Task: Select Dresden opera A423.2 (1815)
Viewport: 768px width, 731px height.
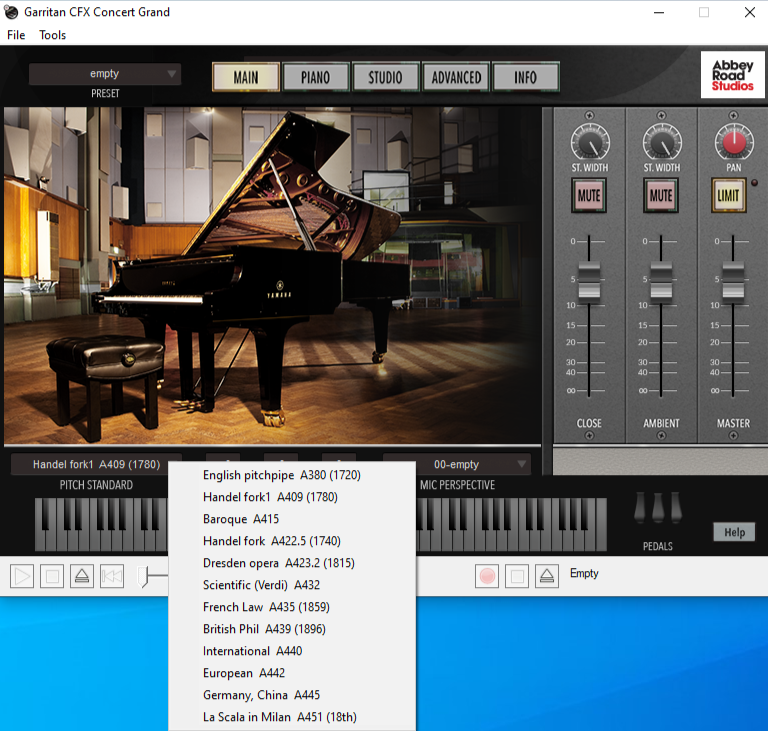Action: click(292, 563)
